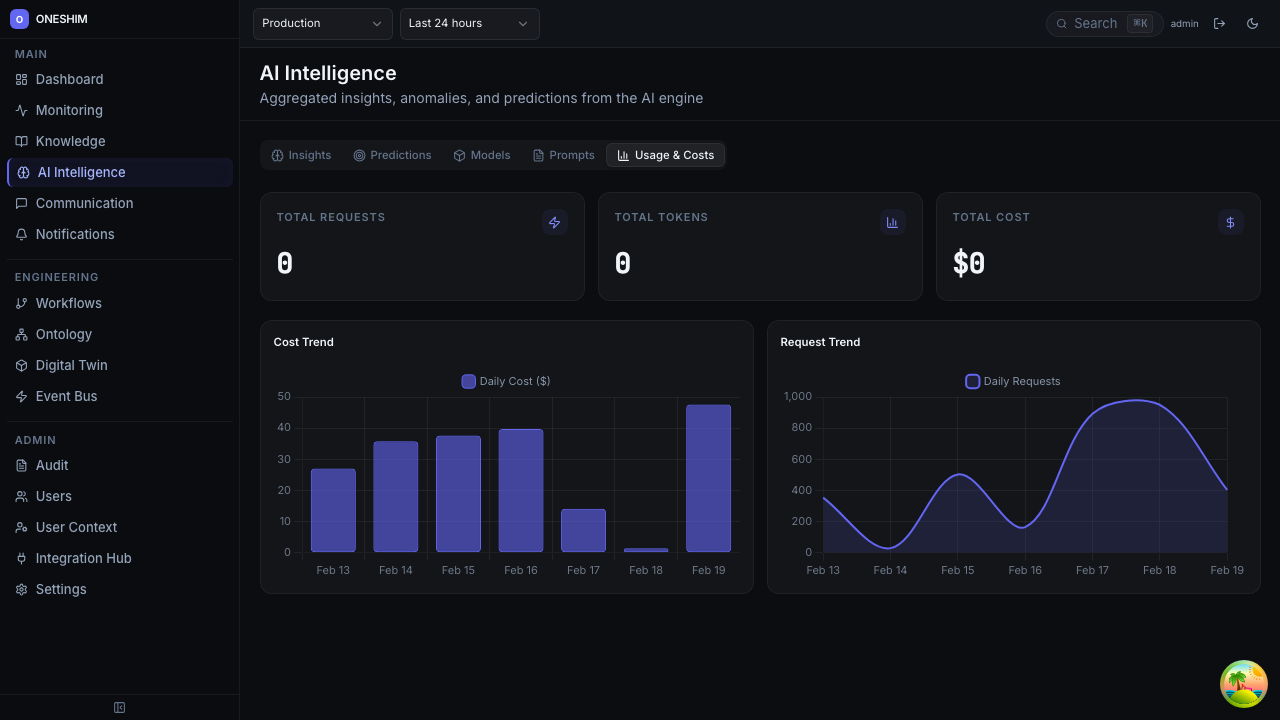Click the Feb 19 cost bar
This screenshot has height=720, width=1280.
(708, 478)
